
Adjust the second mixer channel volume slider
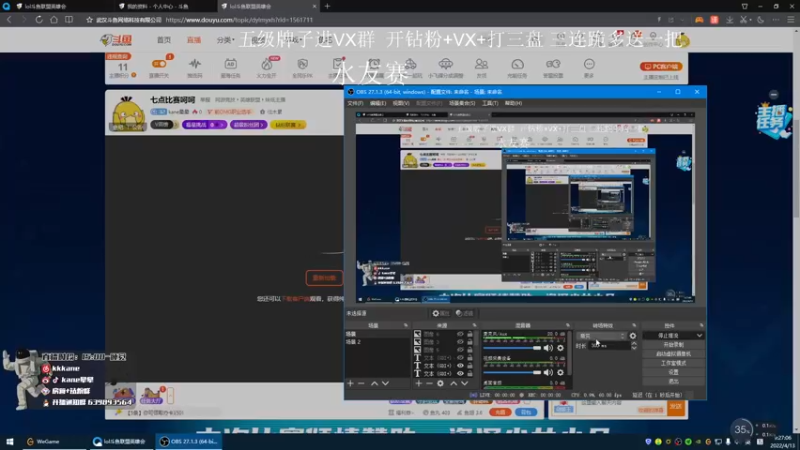coord(512,372)
